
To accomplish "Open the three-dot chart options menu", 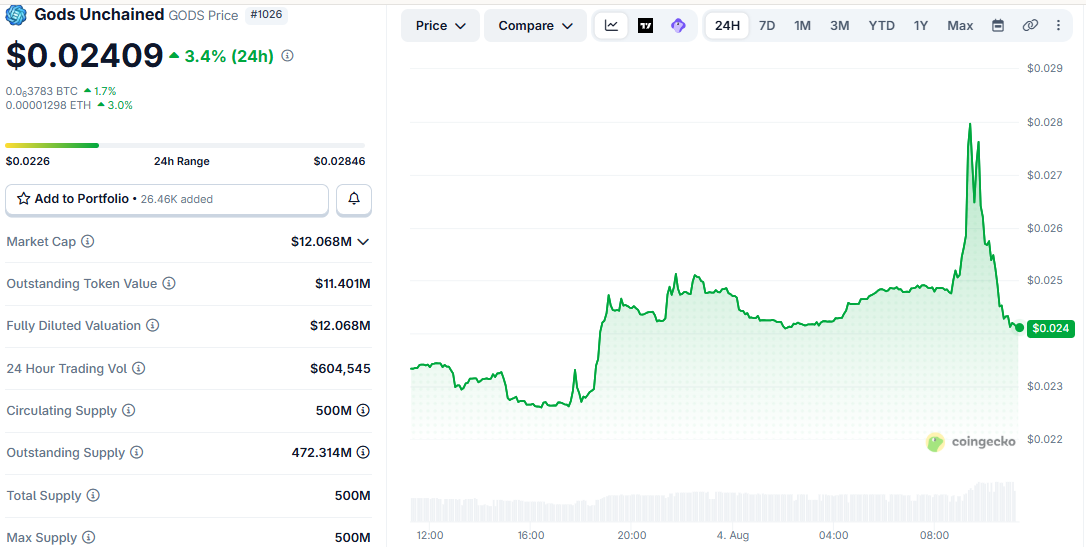I will point(1058,26).
